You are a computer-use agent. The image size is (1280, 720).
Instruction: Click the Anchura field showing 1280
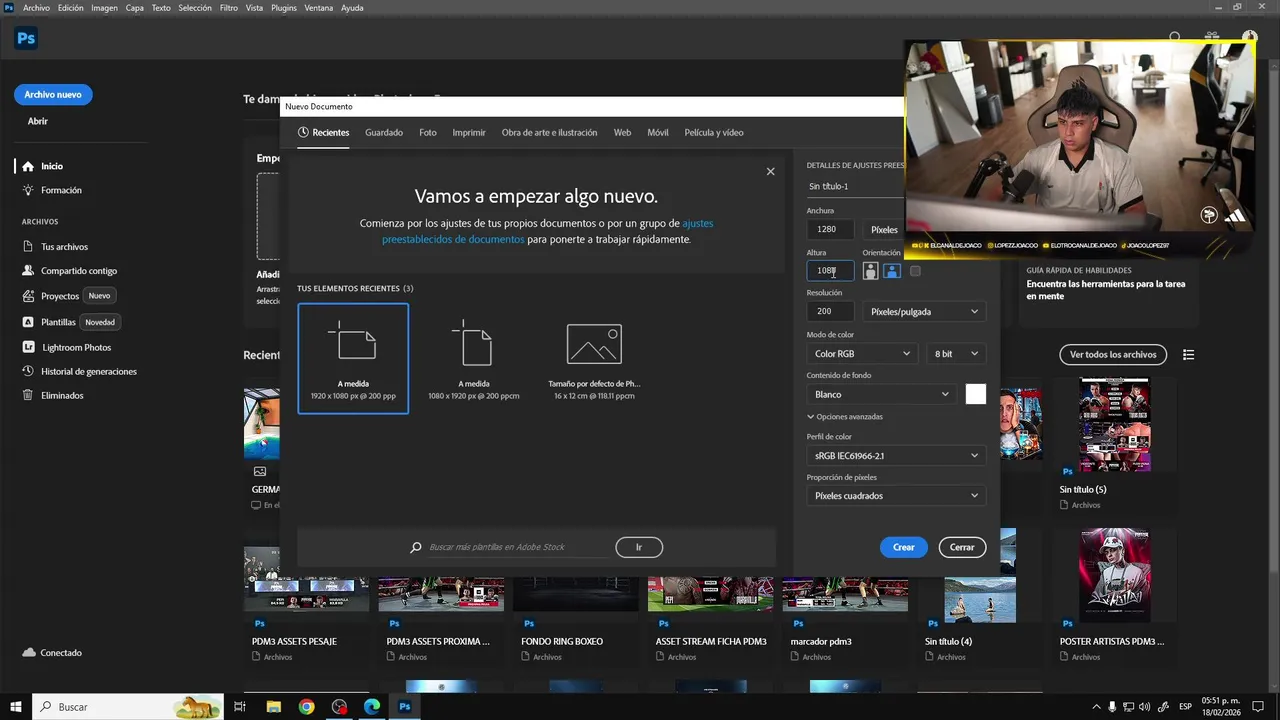tap(830, 230)
